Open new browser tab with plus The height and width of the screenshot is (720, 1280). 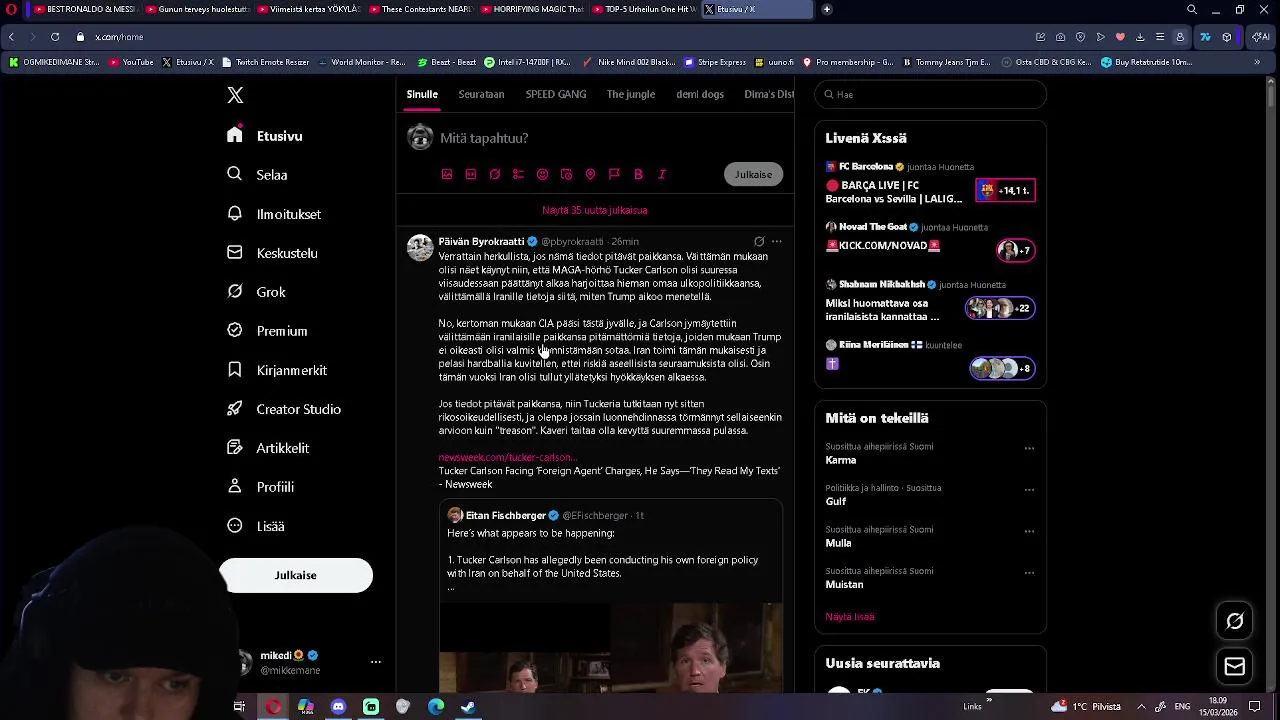pyautogui.click(x=827, y=9)
